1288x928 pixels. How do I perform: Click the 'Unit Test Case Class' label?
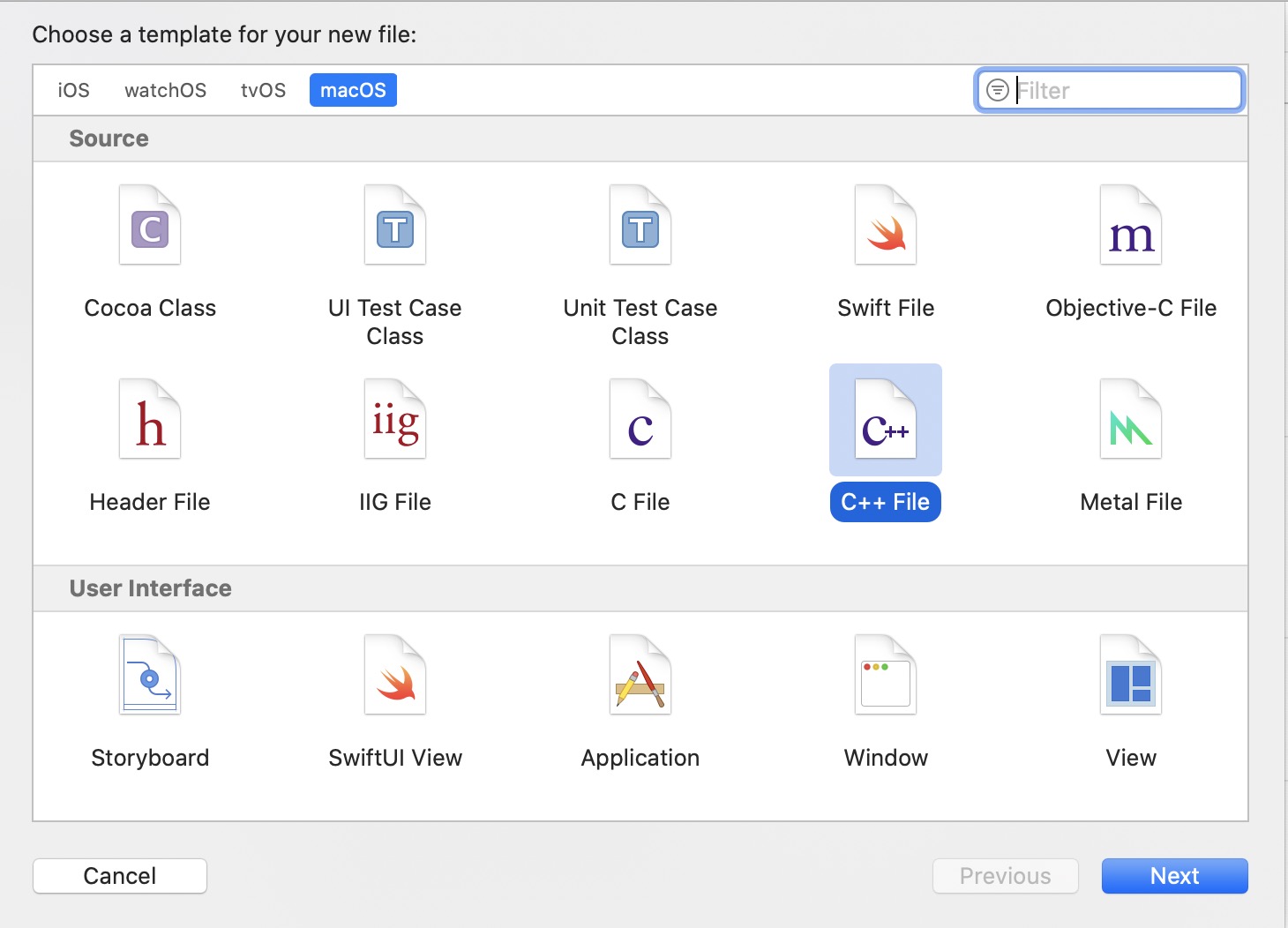tap(640, 322)
